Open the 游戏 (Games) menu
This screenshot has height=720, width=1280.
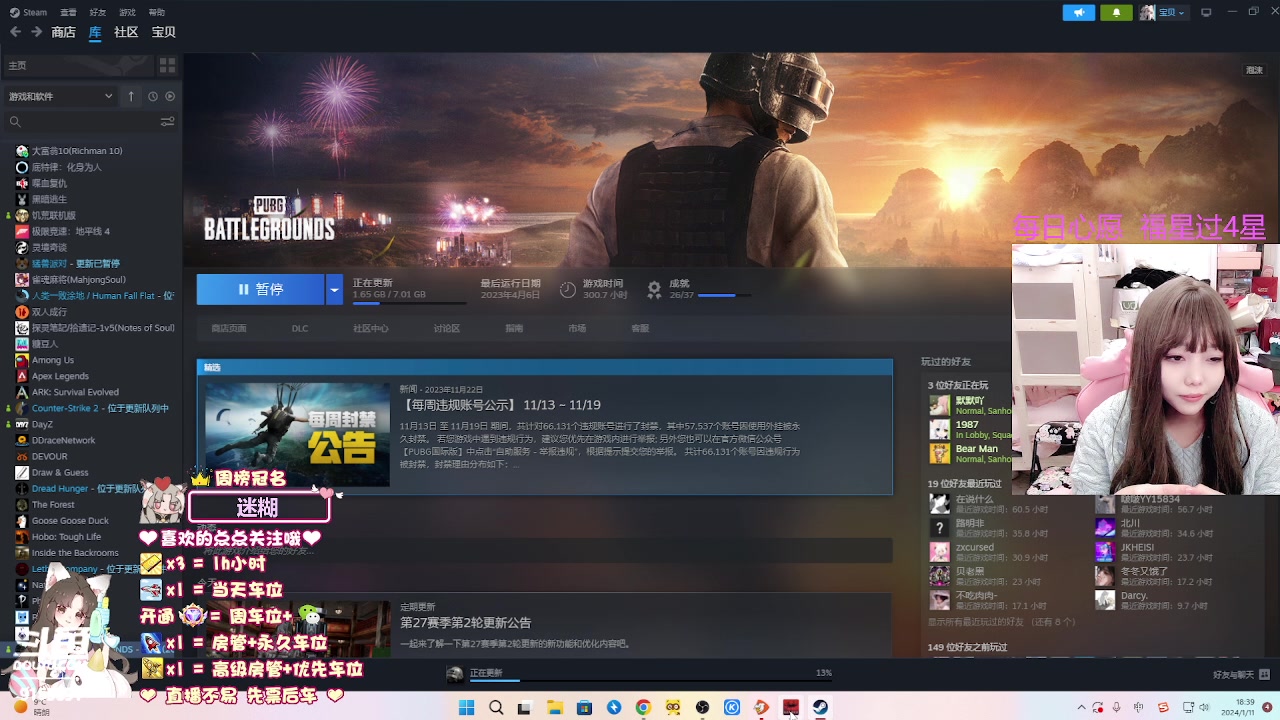(x=127, y=12)
